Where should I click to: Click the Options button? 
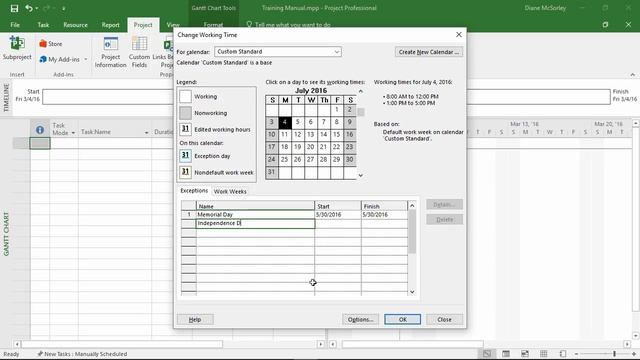(360, 320)
